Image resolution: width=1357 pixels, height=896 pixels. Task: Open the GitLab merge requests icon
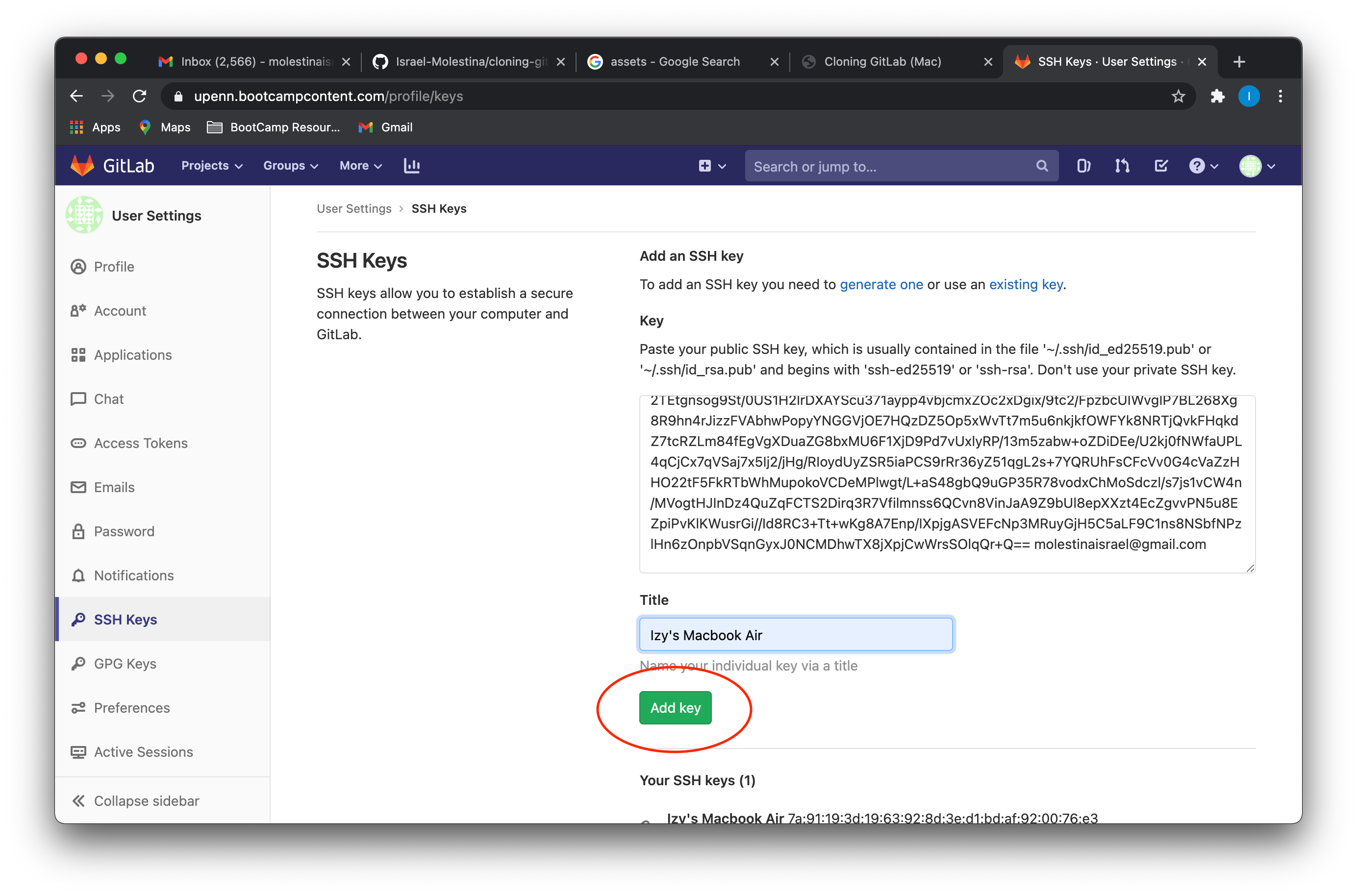click(x=1122, y=166)
